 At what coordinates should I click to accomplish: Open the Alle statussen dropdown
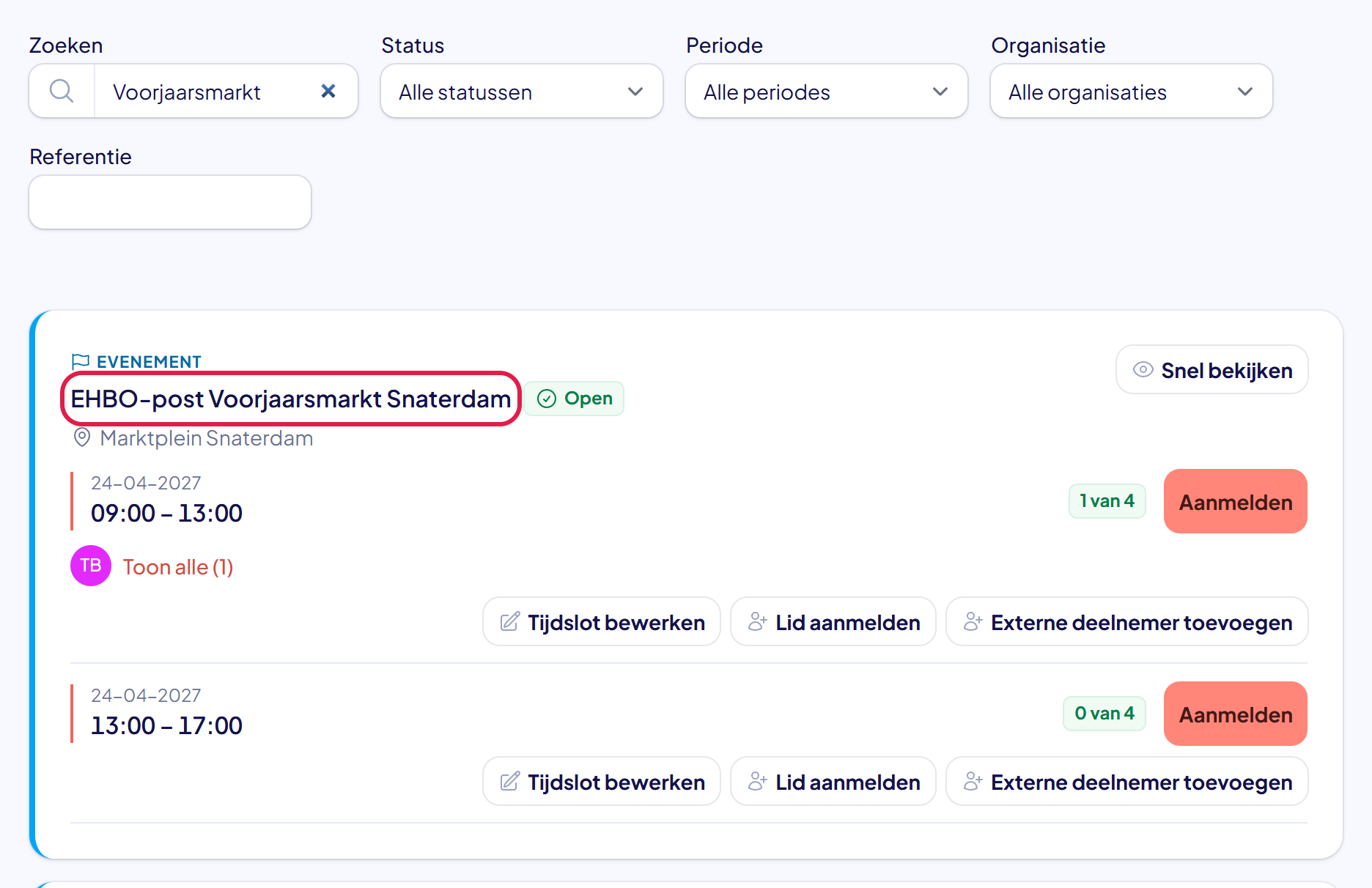coord(522,91)
